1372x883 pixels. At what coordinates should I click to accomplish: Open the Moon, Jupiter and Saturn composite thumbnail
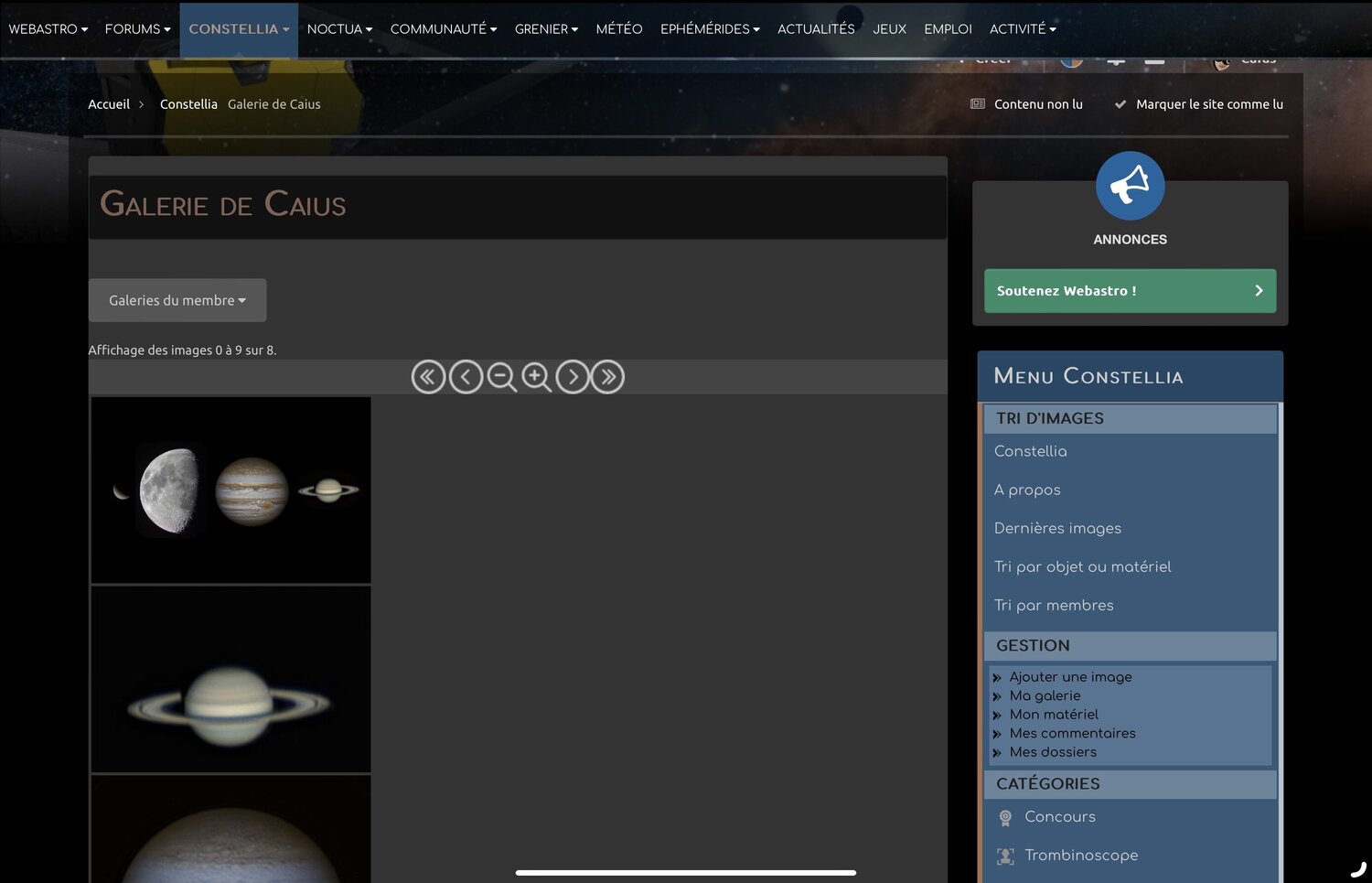(230, 490)
